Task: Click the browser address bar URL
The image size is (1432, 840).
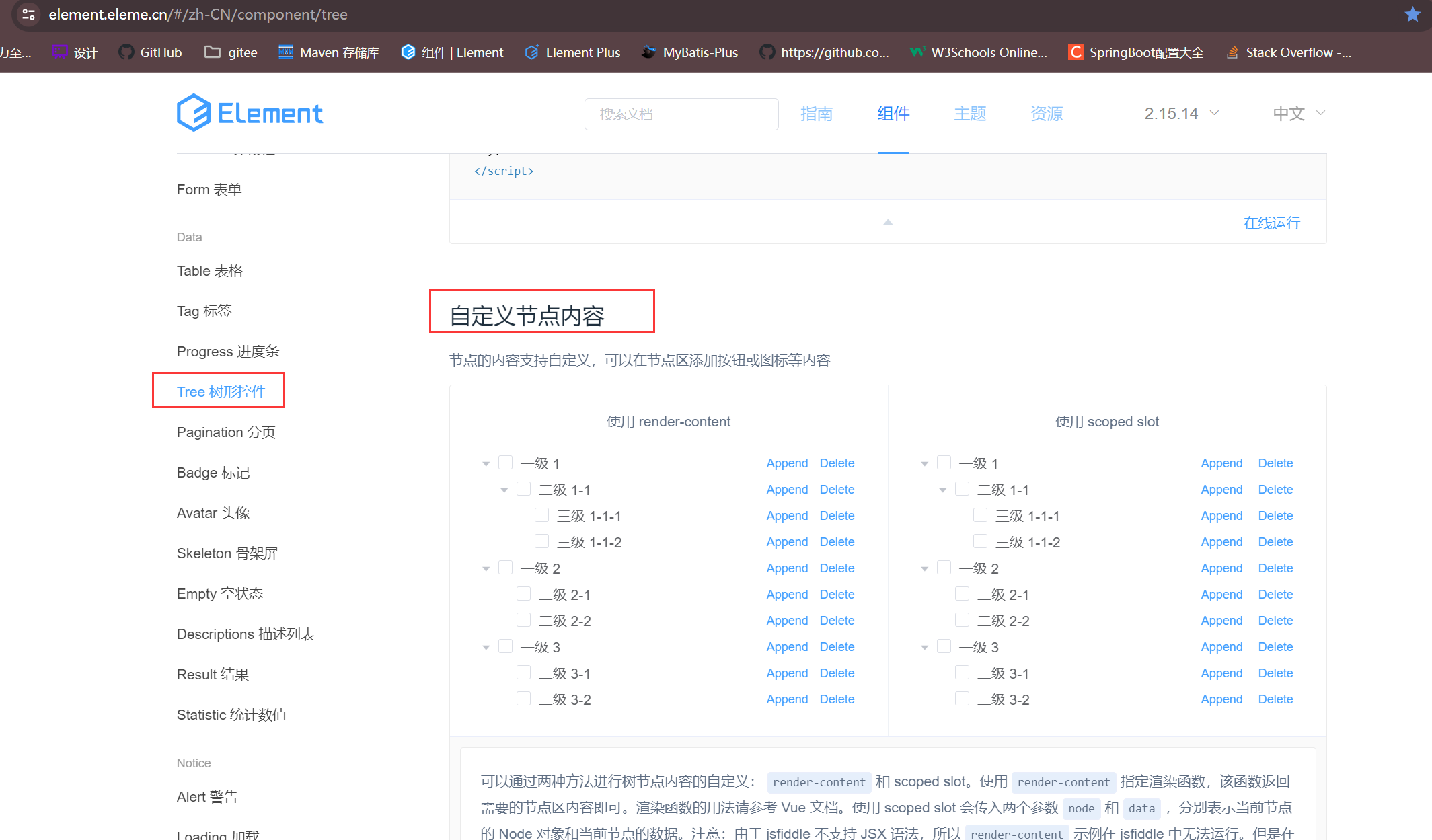Action: [x=198, y=14]
